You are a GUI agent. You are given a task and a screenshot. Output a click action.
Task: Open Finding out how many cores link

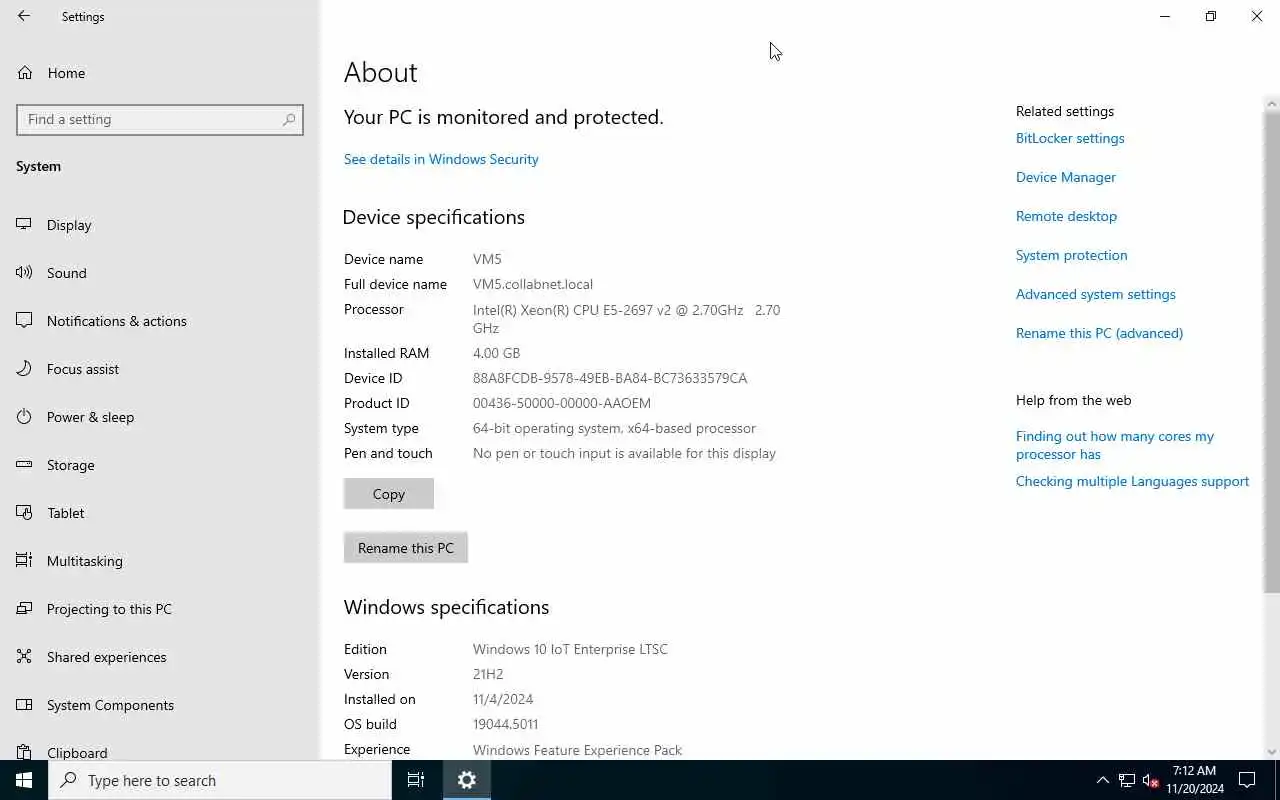(x=1115, y=445)
